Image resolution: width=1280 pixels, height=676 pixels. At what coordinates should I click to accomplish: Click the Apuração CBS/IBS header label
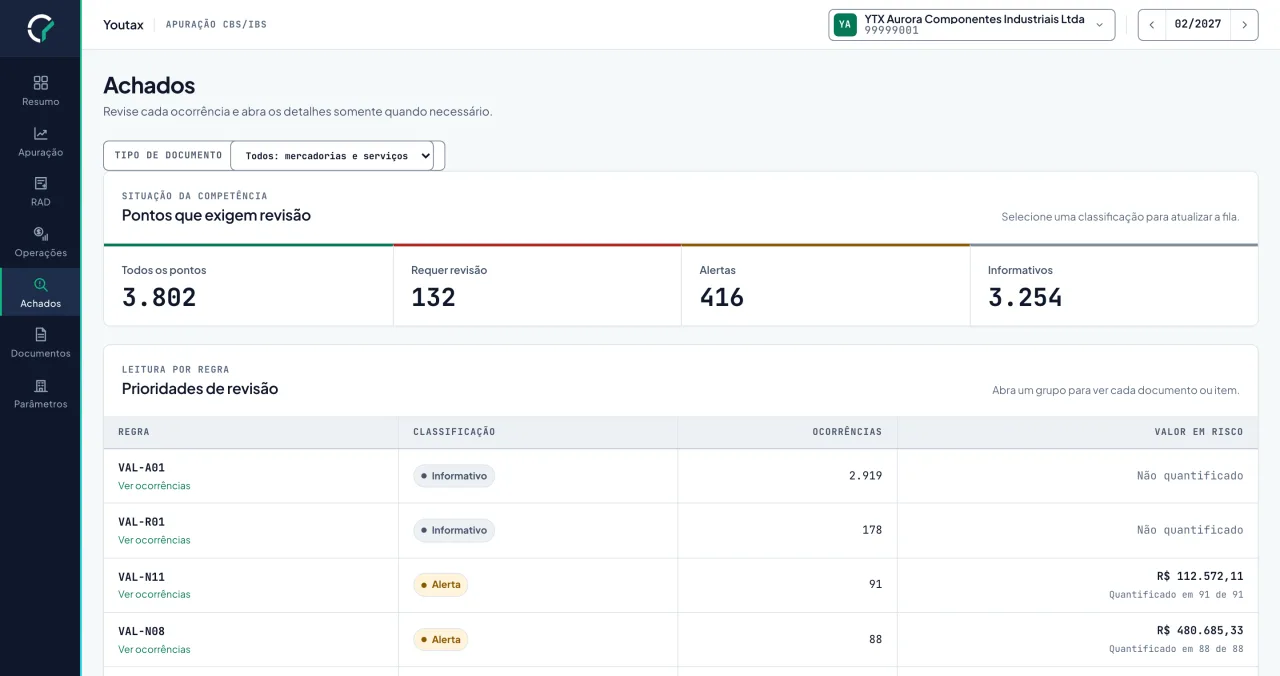[216, 25]
